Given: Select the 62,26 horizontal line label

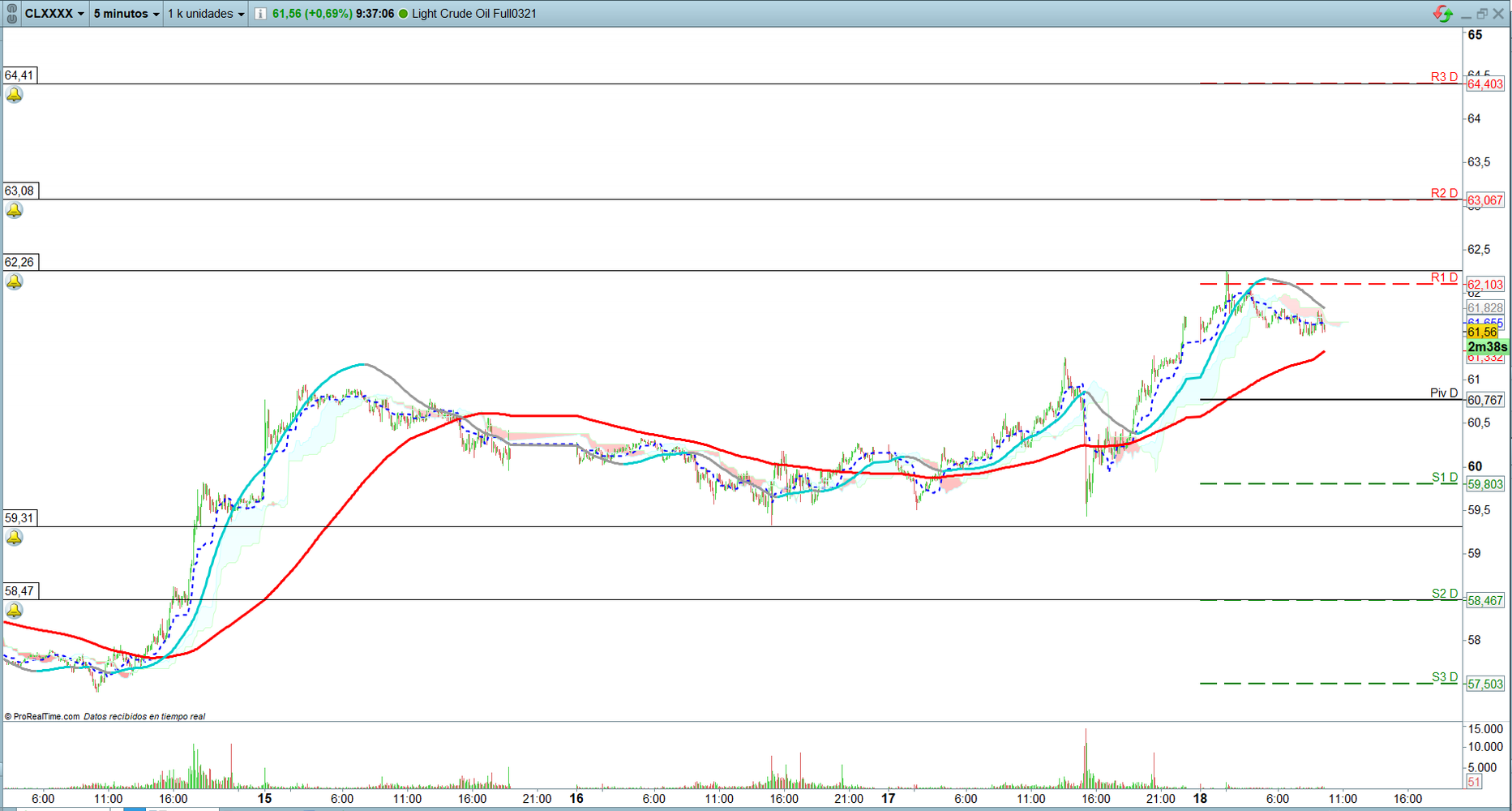Looking at the screenshot, I should [19, 262].
